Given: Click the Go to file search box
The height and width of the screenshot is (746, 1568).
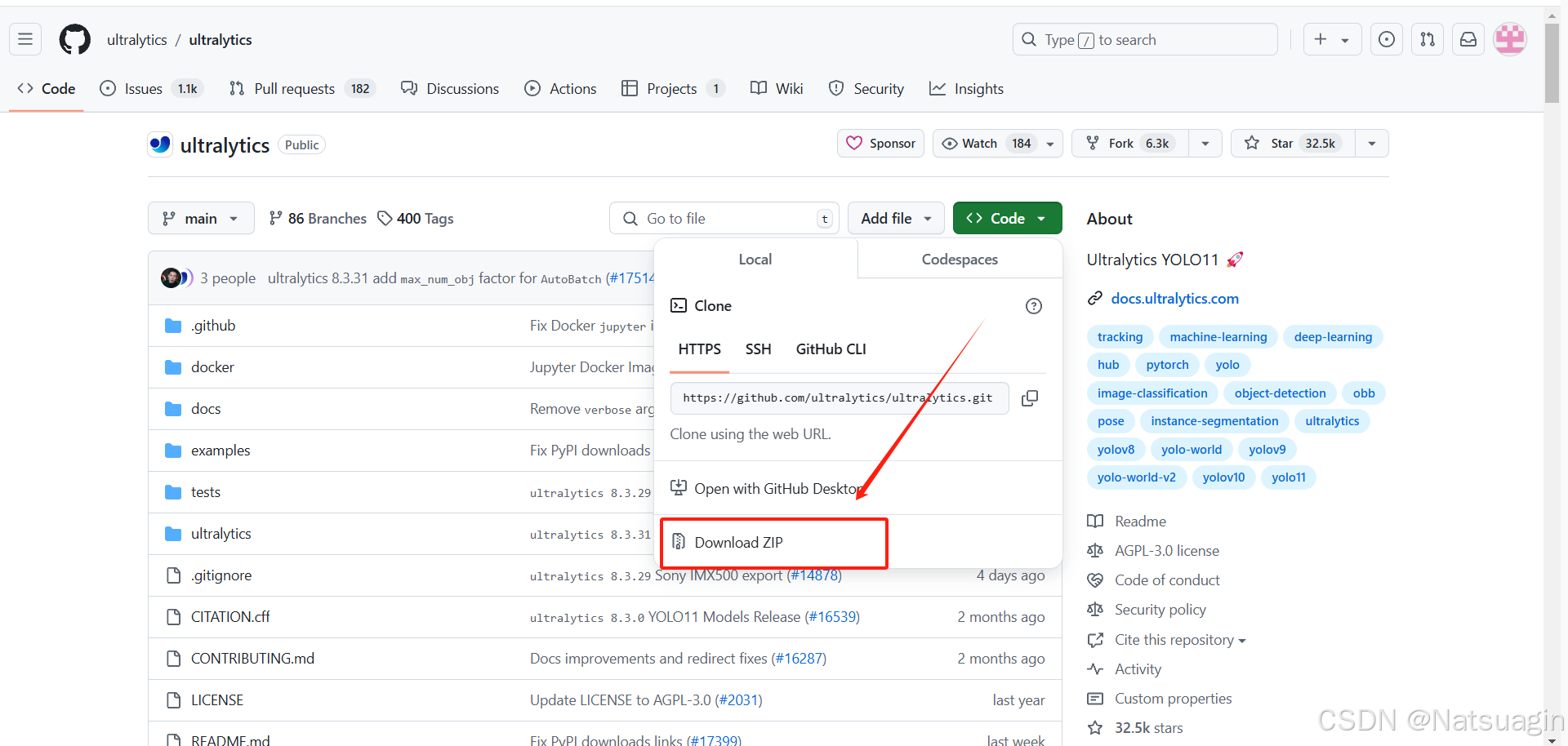Looking at the screenshot, I should pos(724,218).
